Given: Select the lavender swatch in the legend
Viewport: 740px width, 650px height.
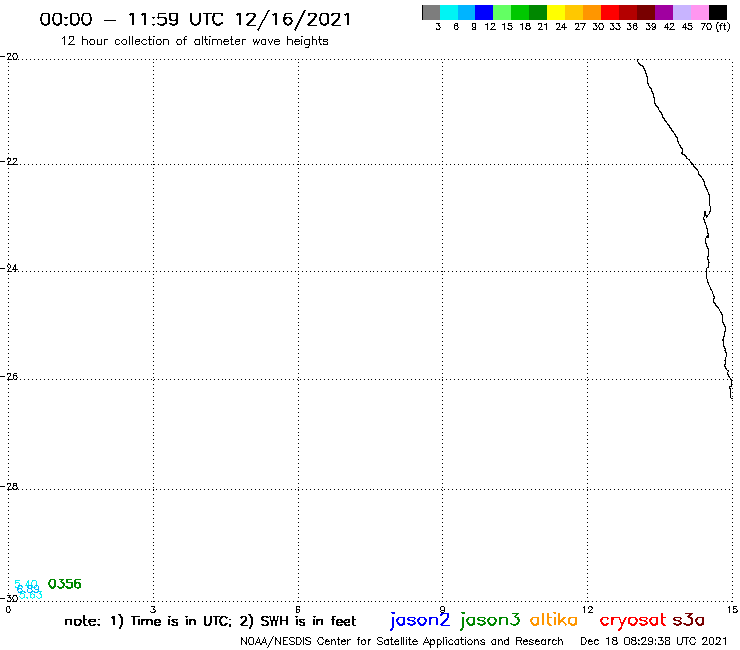Looking at the screenshot, I should [x=682, y=12].
